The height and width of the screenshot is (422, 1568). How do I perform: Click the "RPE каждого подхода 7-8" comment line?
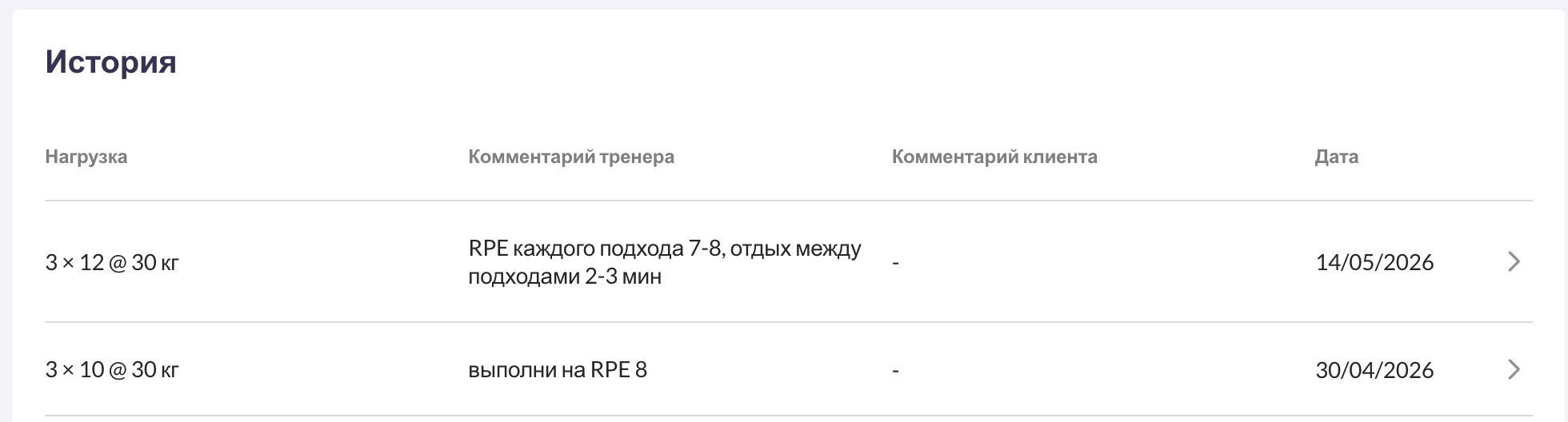click(665, 249)
